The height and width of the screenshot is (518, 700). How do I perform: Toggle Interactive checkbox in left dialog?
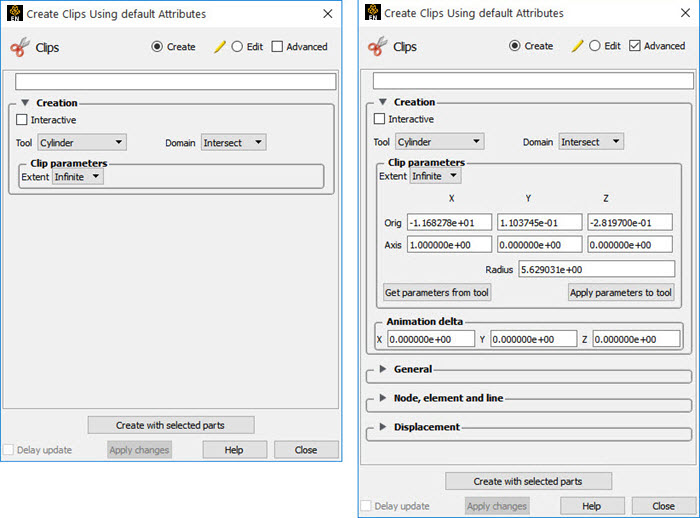pos(21,120)
